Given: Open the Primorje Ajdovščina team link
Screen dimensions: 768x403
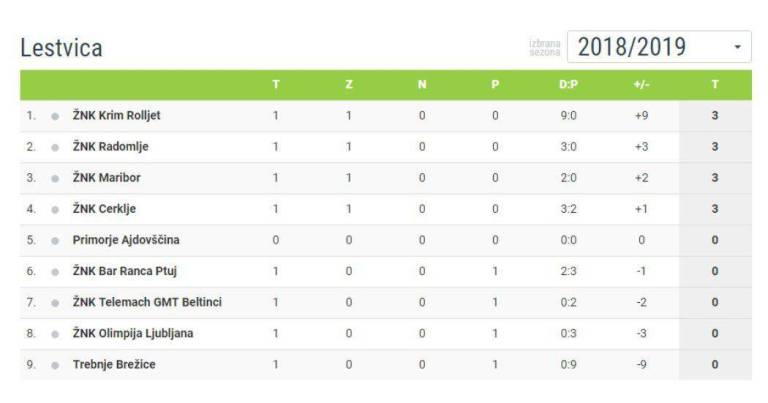Looking at the screenshot, I should (x=126, y=240).
